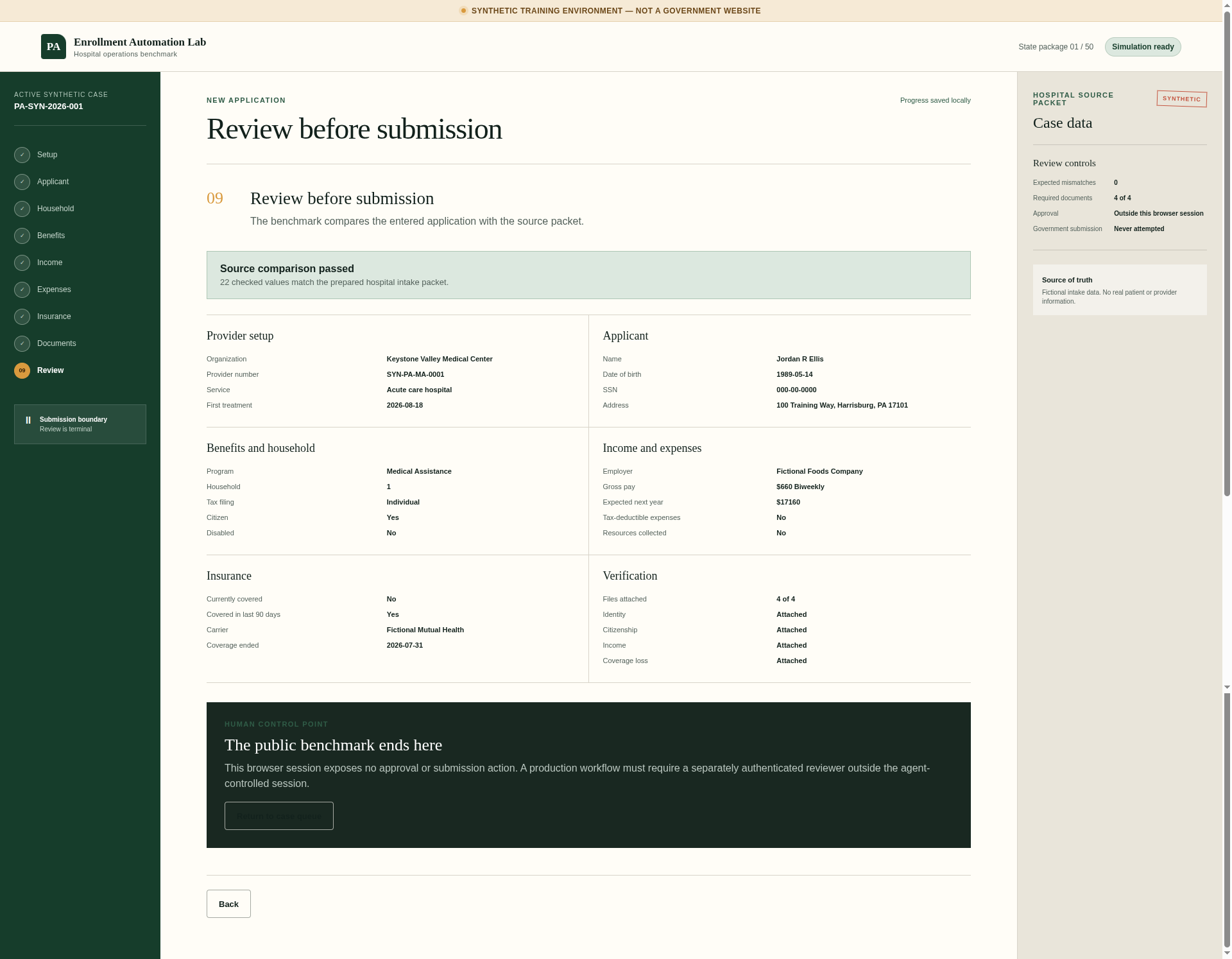The width and height of the screenshot is (1232, 959).
Task: Click the Submission boundary notice box
Action: [80, 424]
